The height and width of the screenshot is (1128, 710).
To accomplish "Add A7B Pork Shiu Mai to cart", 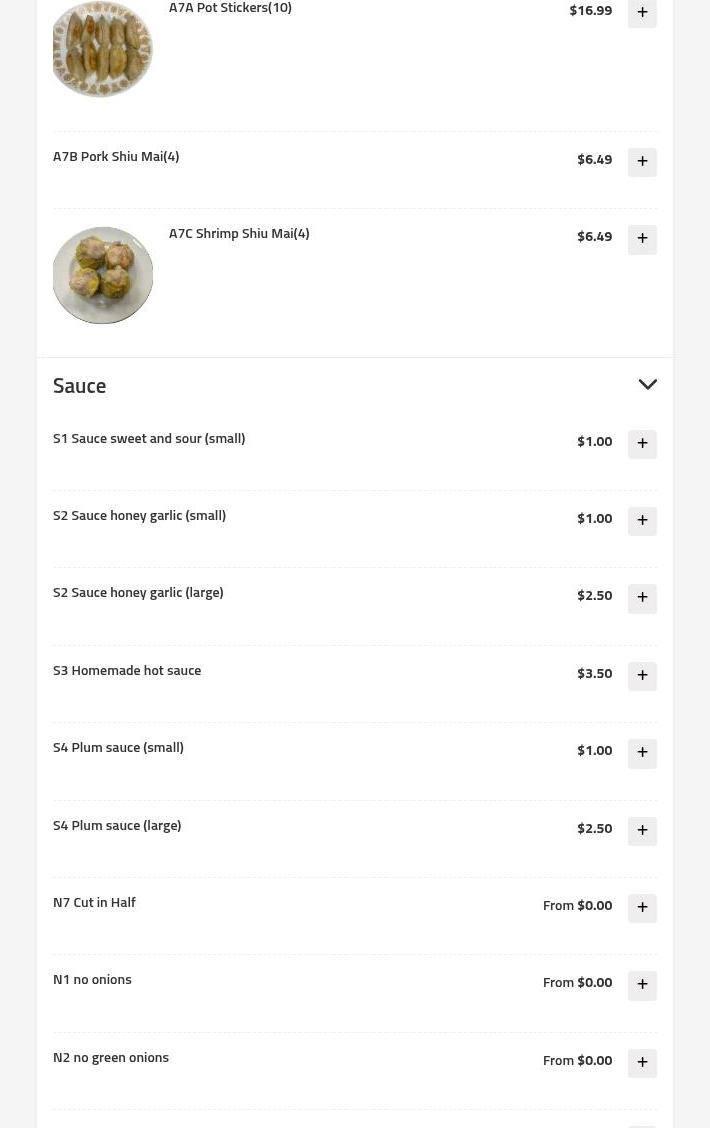I will click(x=642, y=161).
